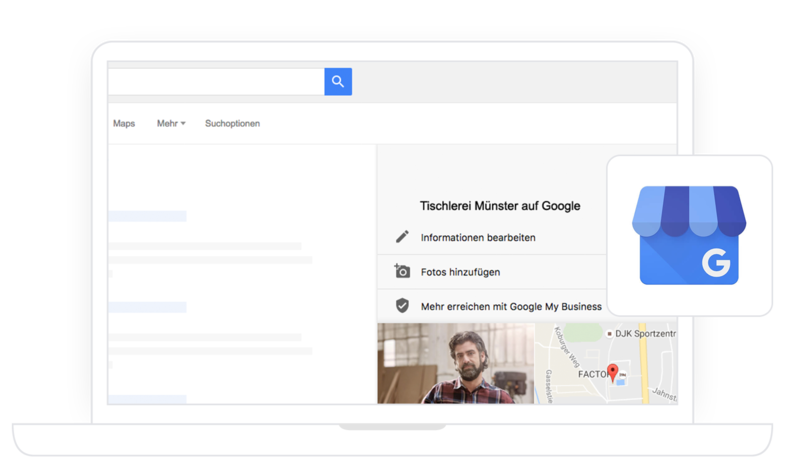The image size is (785, 458).
Task: Select the Informationen bearbeiten link
Action: [x=478, y=237]
